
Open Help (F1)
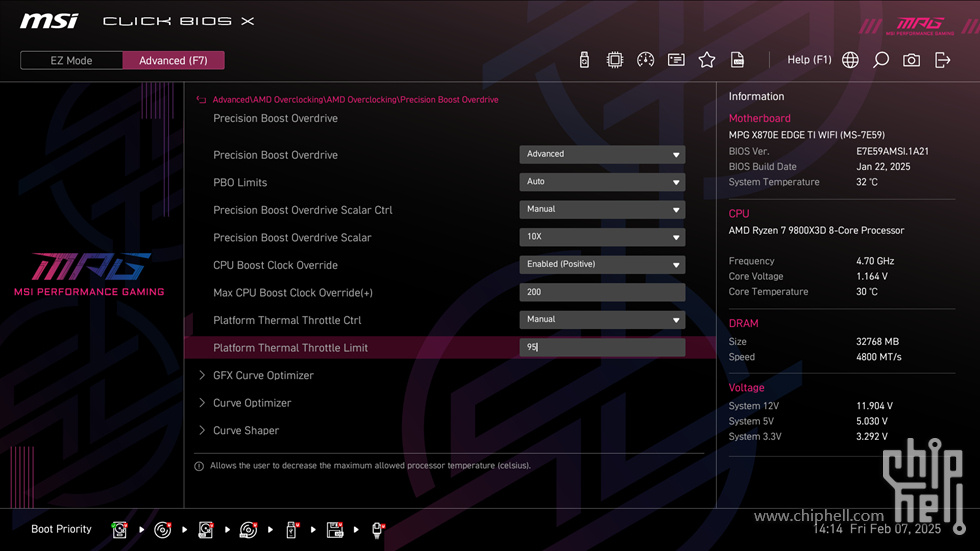coord(809,60)
